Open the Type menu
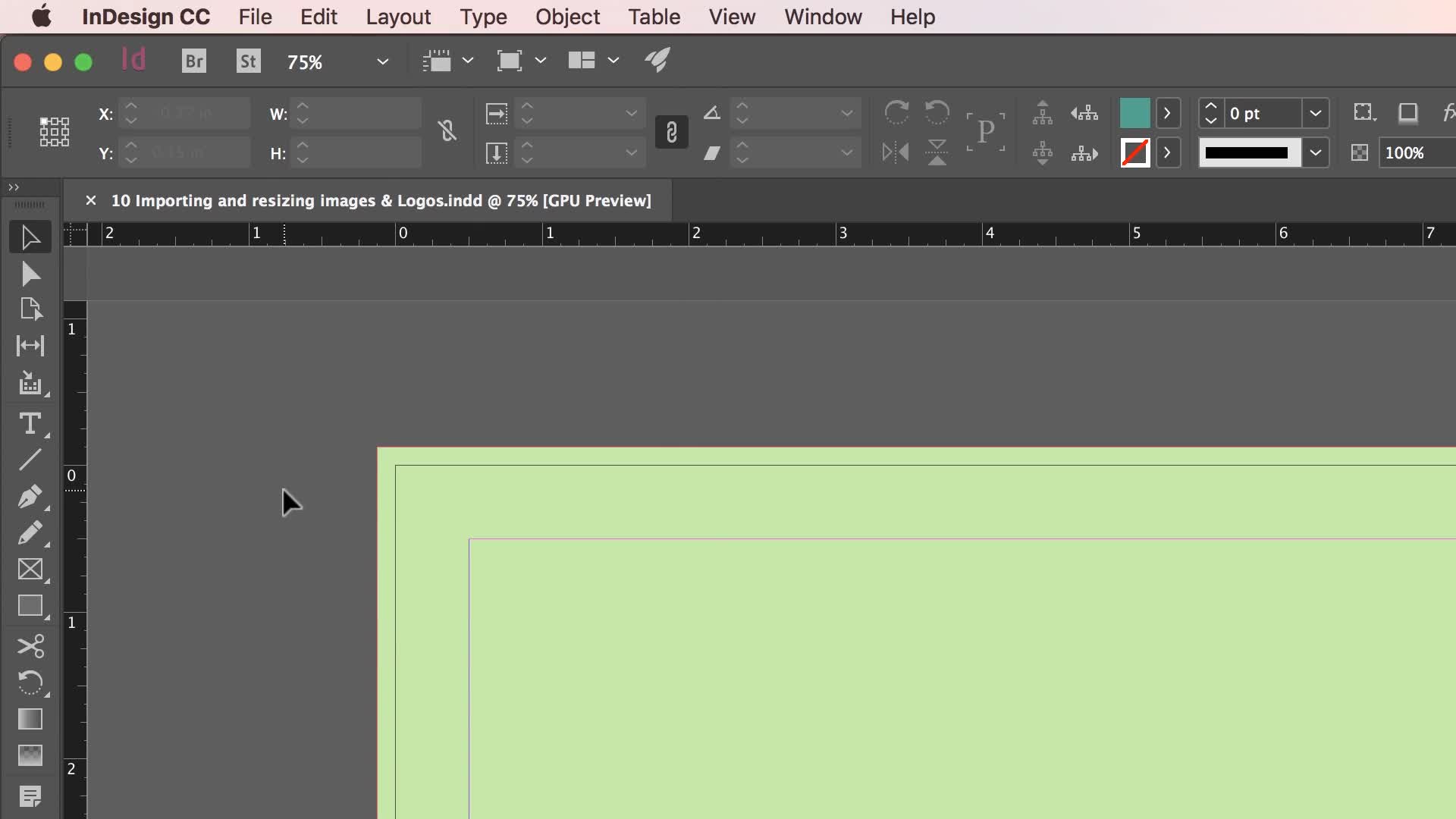The image size is (1456, 819). coord(483,17)
